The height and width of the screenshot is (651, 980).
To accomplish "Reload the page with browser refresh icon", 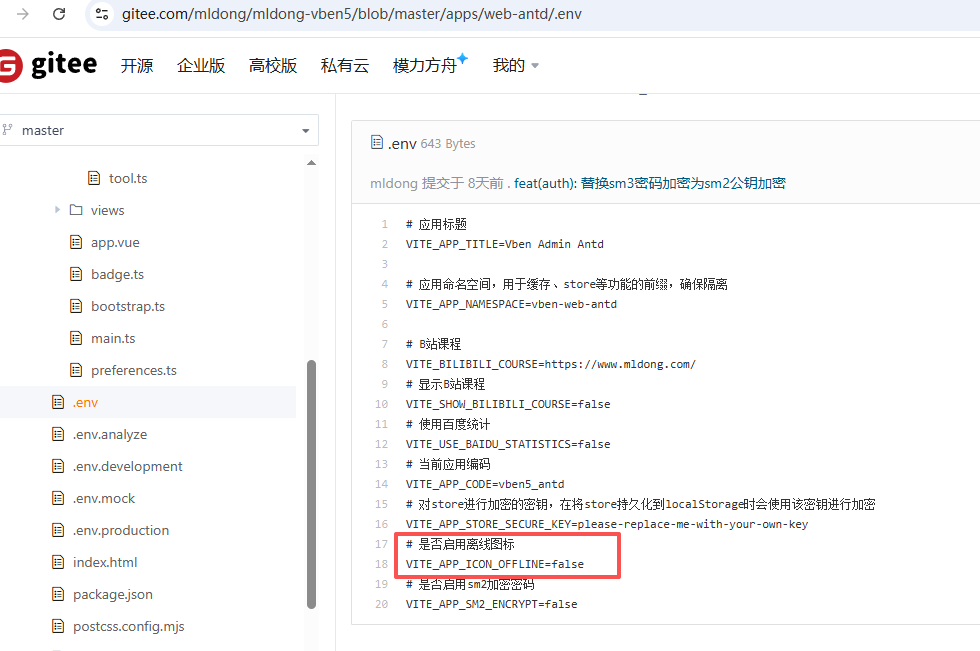I will tap(59, 14).
